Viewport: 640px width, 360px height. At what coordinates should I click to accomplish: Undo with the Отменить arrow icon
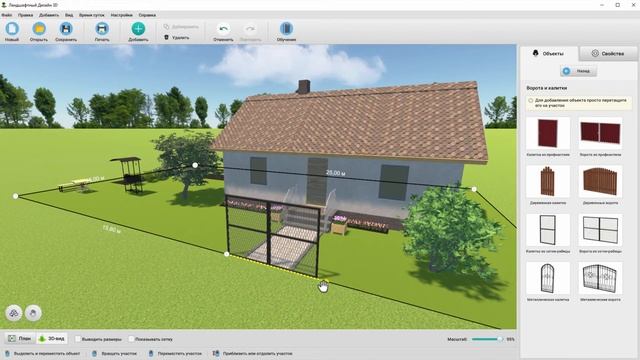pos(223,29)
